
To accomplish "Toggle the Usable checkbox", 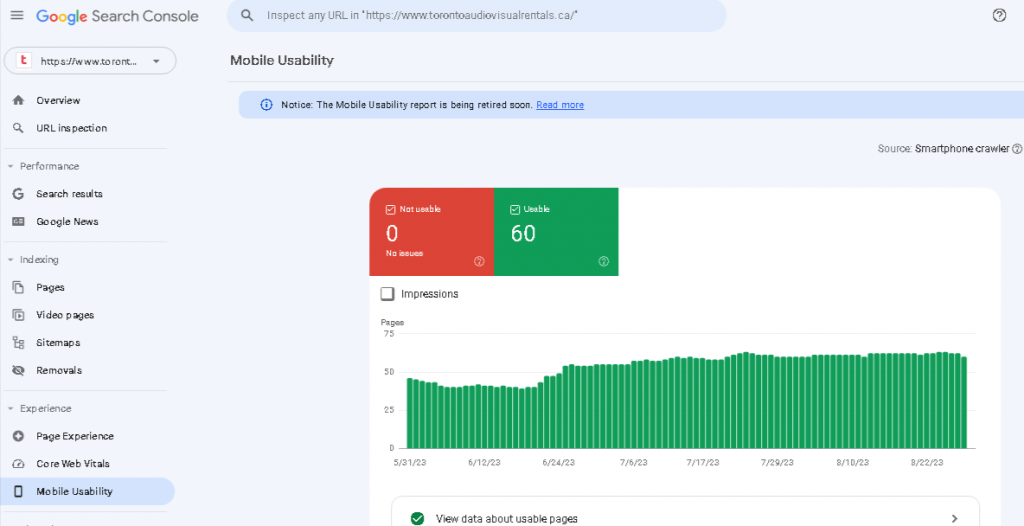I will (515, 209).
